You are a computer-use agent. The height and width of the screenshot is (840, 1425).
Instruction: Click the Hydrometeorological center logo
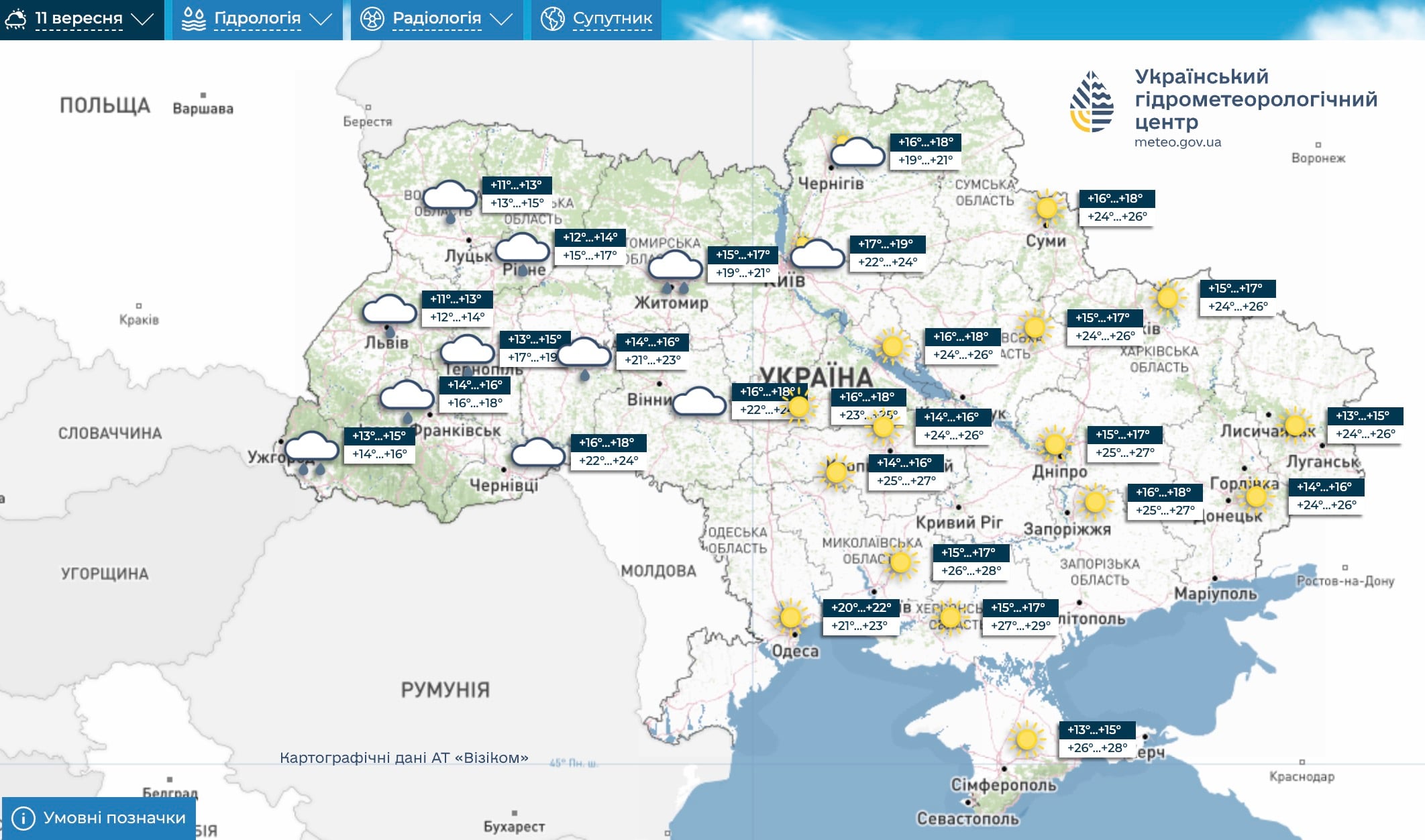tap(1092, 102)
